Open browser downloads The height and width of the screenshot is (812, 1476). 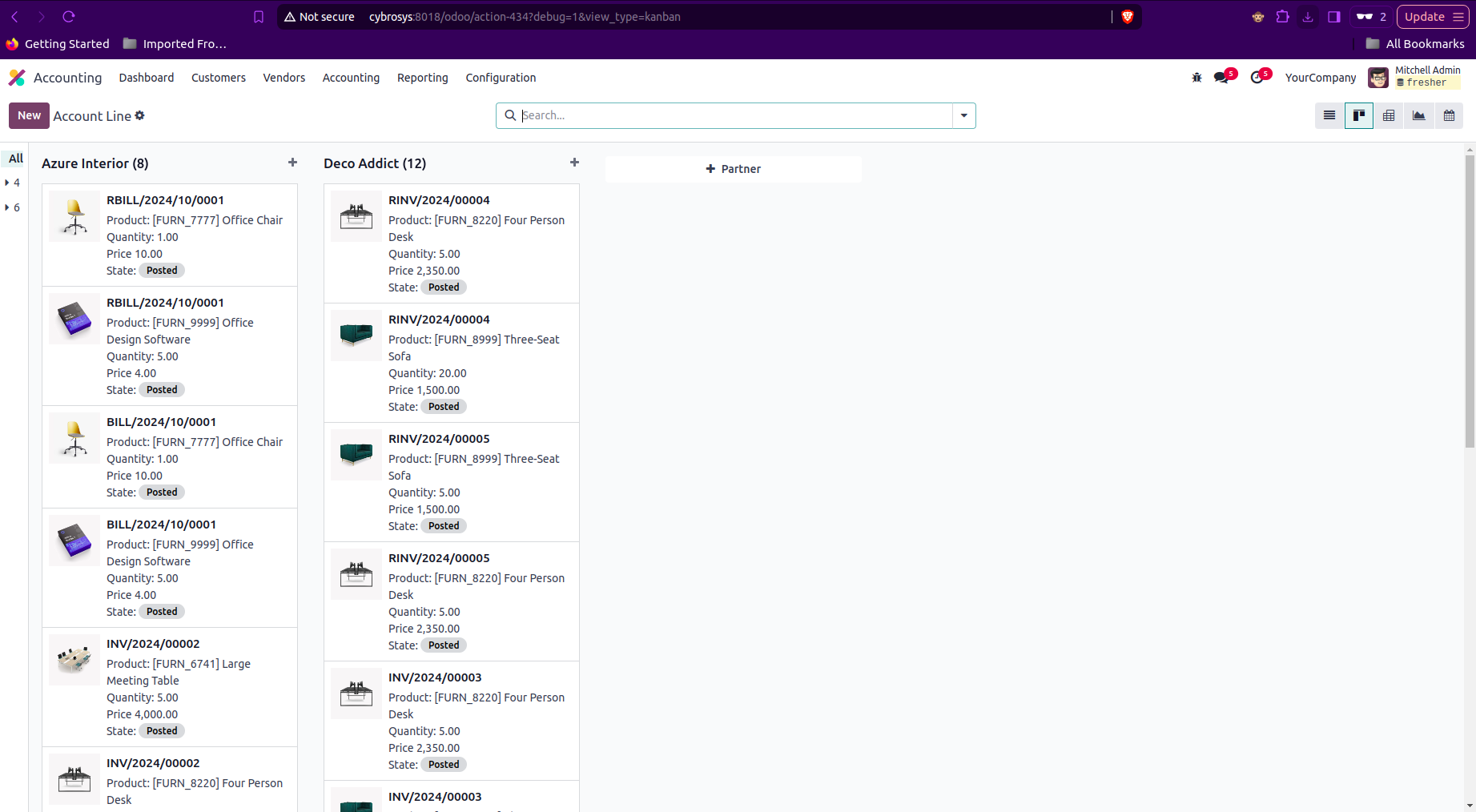[x=1308, y=17]
